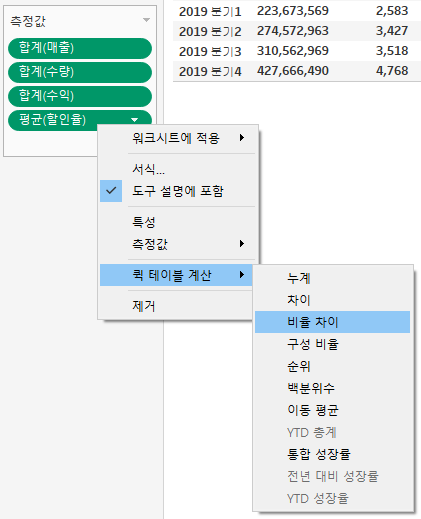
Task: Select the 합계(수량) pill
Action: (80, 72)
